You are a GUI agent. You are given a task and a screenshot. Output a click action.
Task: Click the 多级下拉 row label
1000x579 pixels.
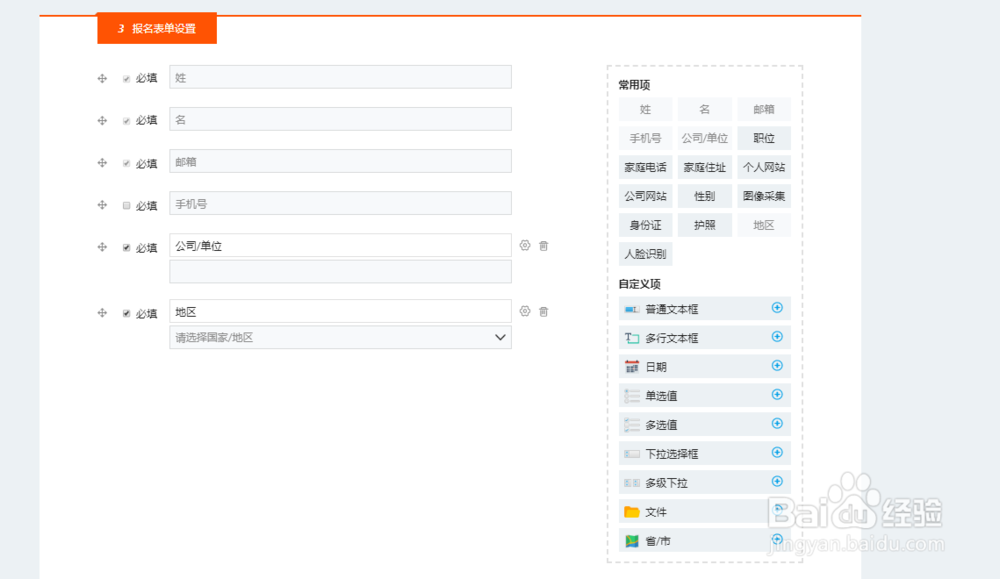666,483
